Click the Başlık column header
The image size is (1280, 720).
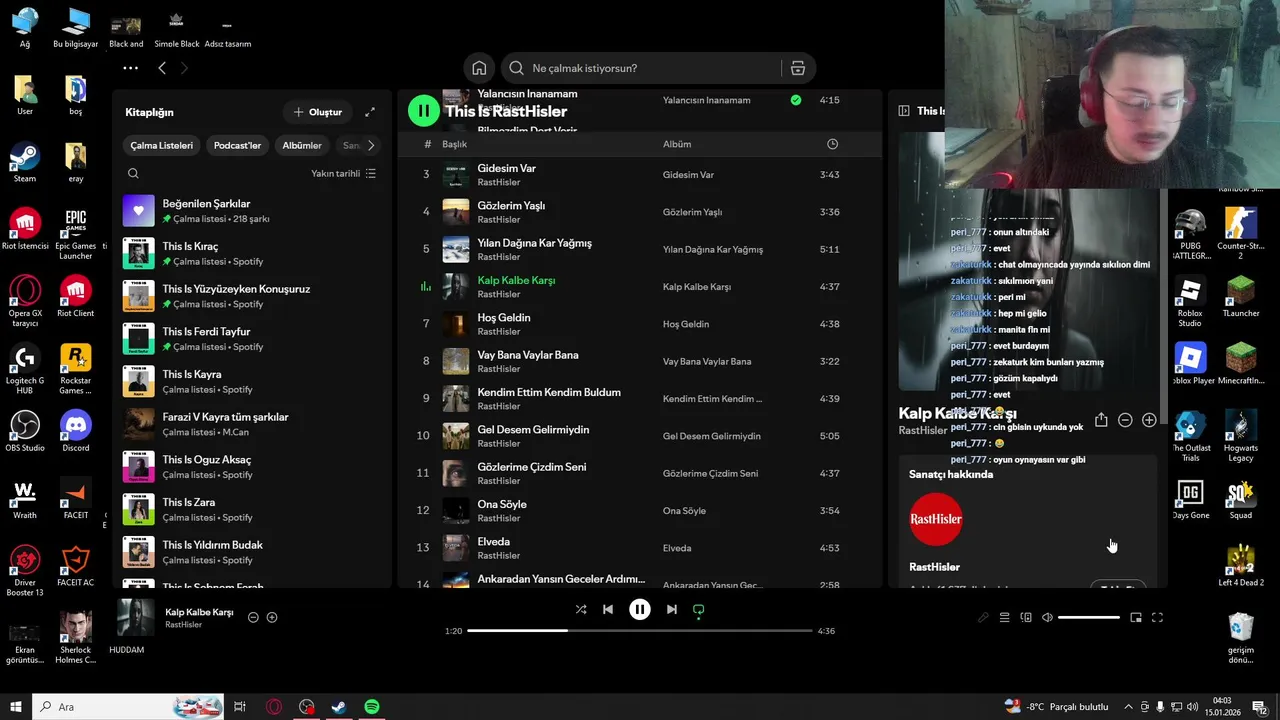click(455, 144)
